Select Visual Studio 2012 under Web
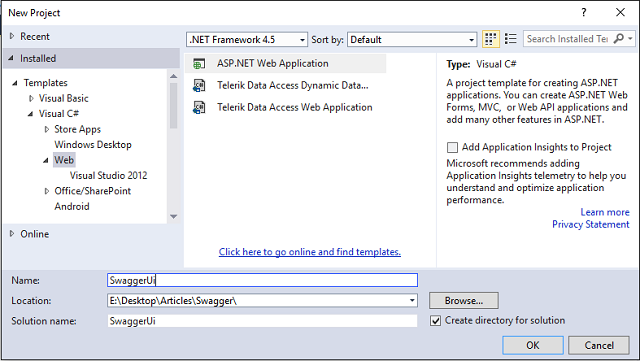 coord(109,176)
